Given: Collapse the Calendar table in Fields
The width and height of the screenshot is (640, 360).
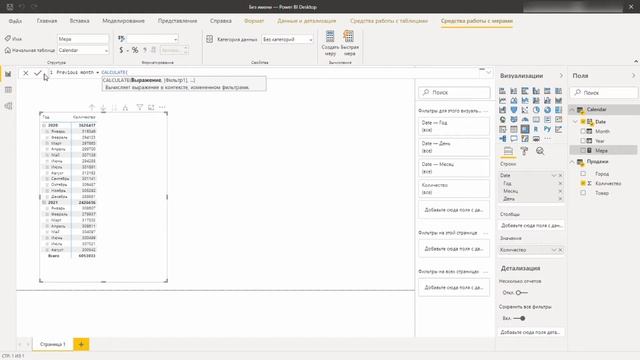Looking at the screenshot, I should coord(572,109).
